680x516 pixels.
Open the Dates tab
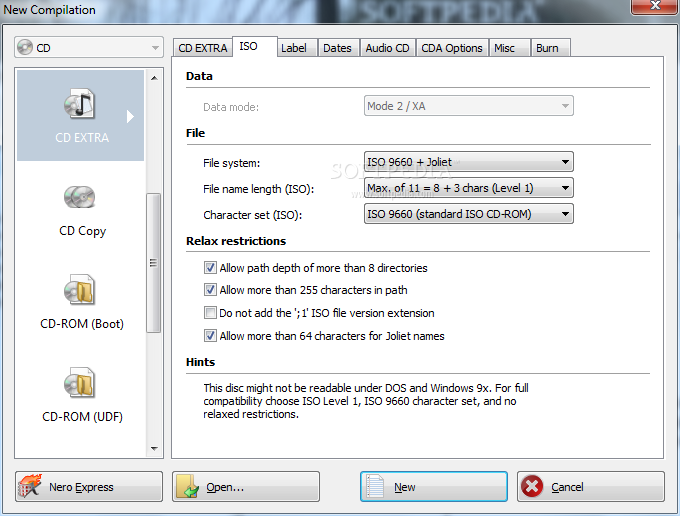point(338,48)
